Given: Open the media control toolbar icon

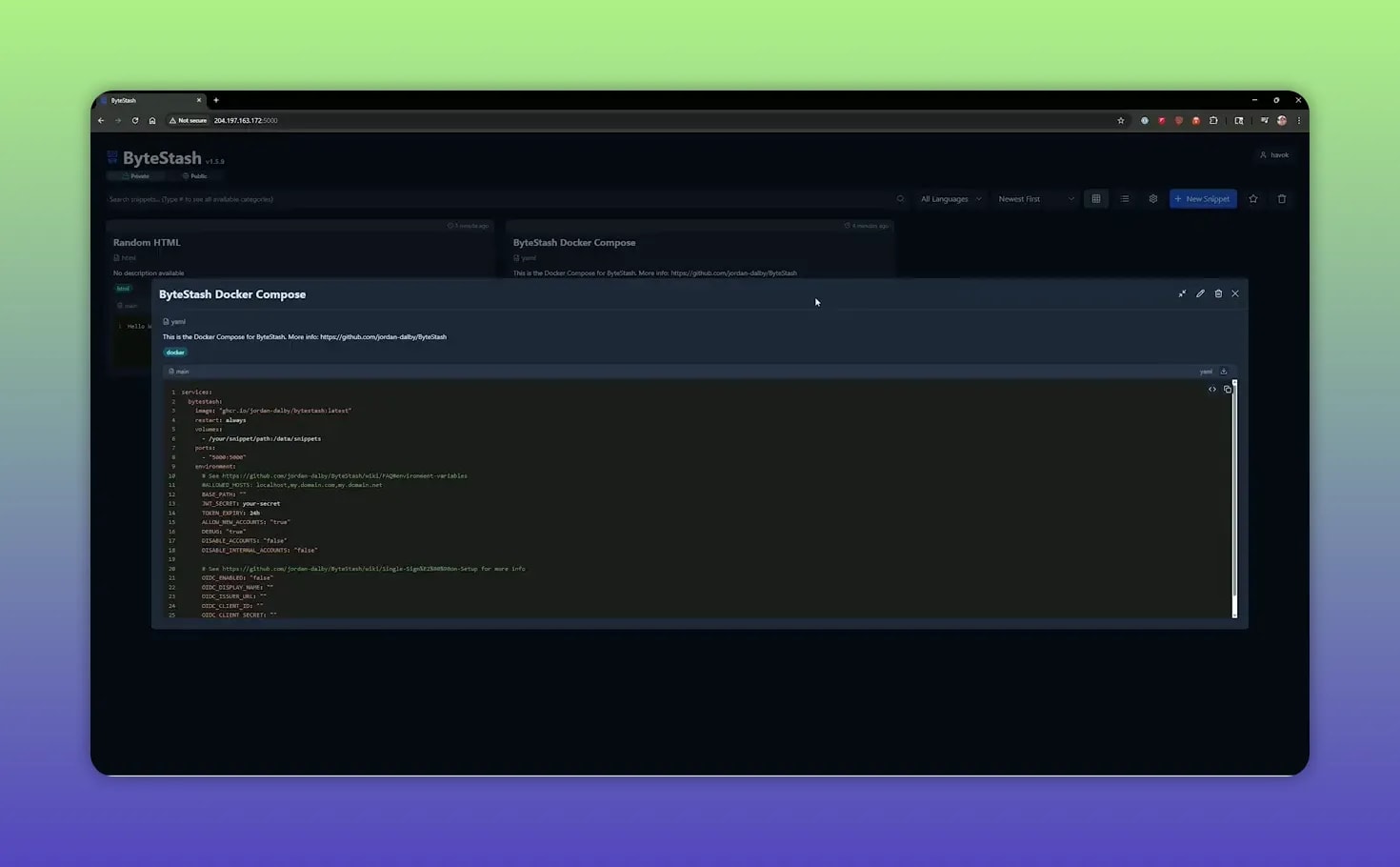Looking at the screenshot, I should 1265,121.
